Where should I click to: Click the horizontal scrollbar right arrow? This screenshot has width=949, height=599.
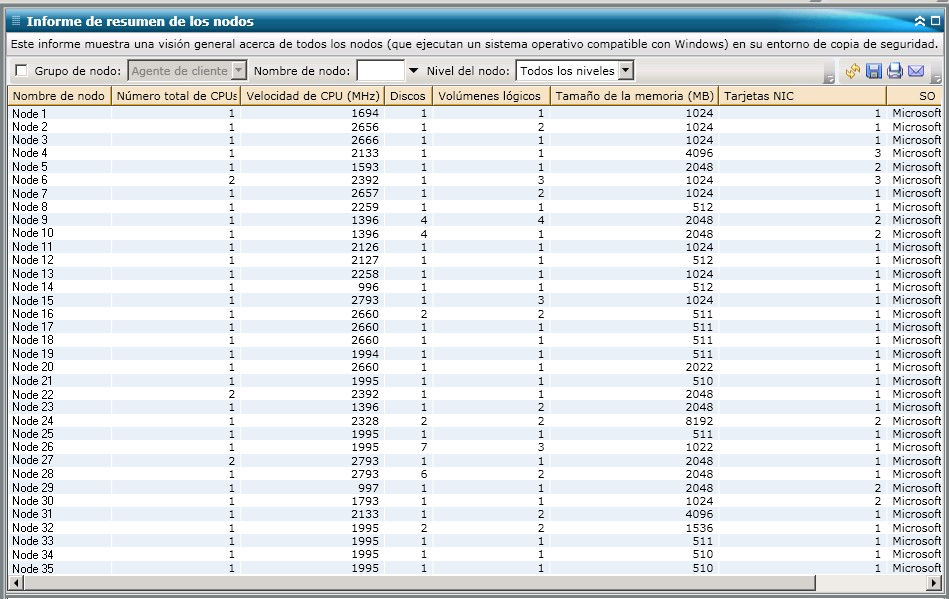[935, 583]
